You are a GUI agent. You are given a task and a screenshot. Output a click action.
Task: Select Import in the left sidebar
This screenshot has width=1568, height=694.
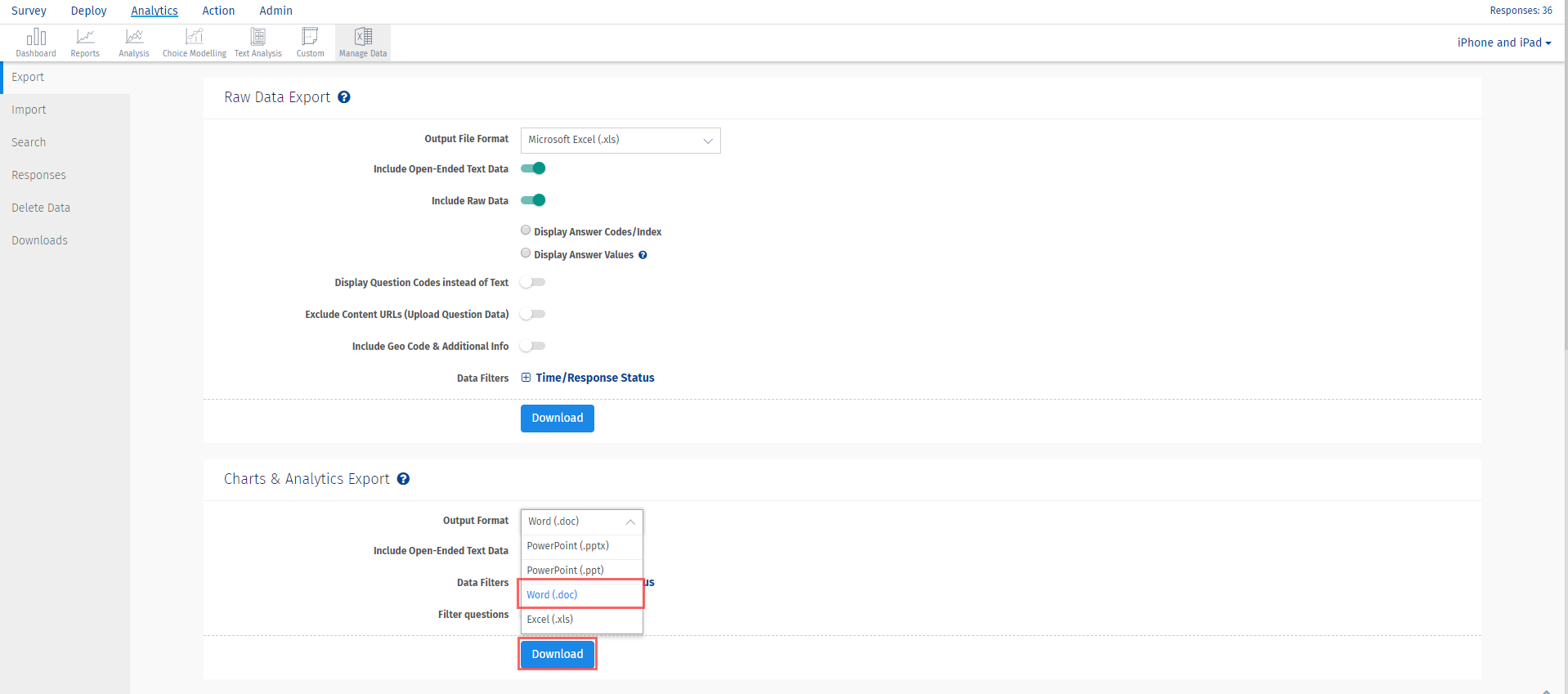pos(65,110)
